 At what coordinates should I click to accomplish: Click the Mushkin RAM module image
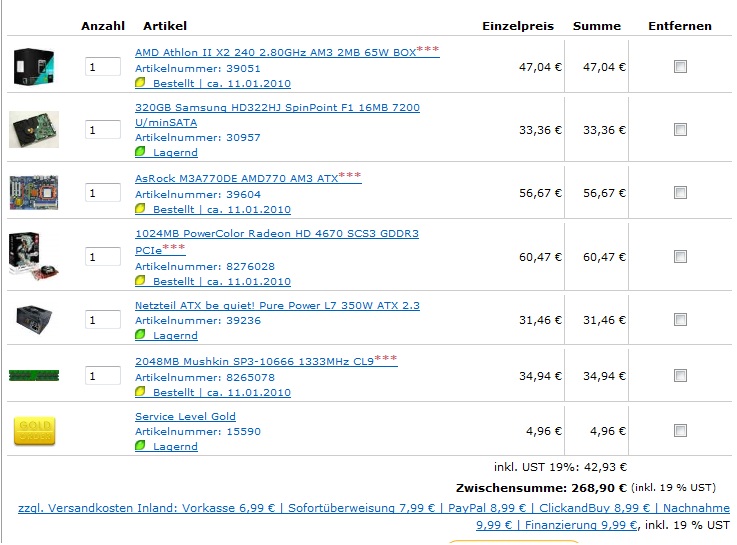(34, 375)
